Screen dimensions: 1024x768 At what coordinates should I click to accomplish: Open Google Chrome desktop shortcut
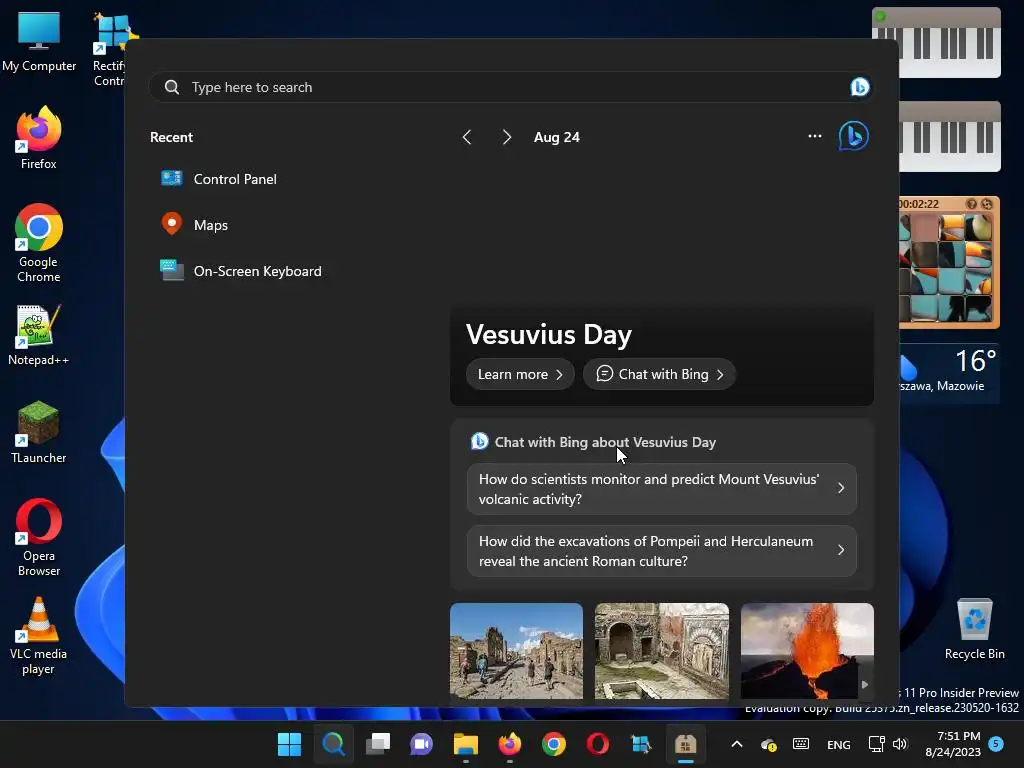click(39, 243)
